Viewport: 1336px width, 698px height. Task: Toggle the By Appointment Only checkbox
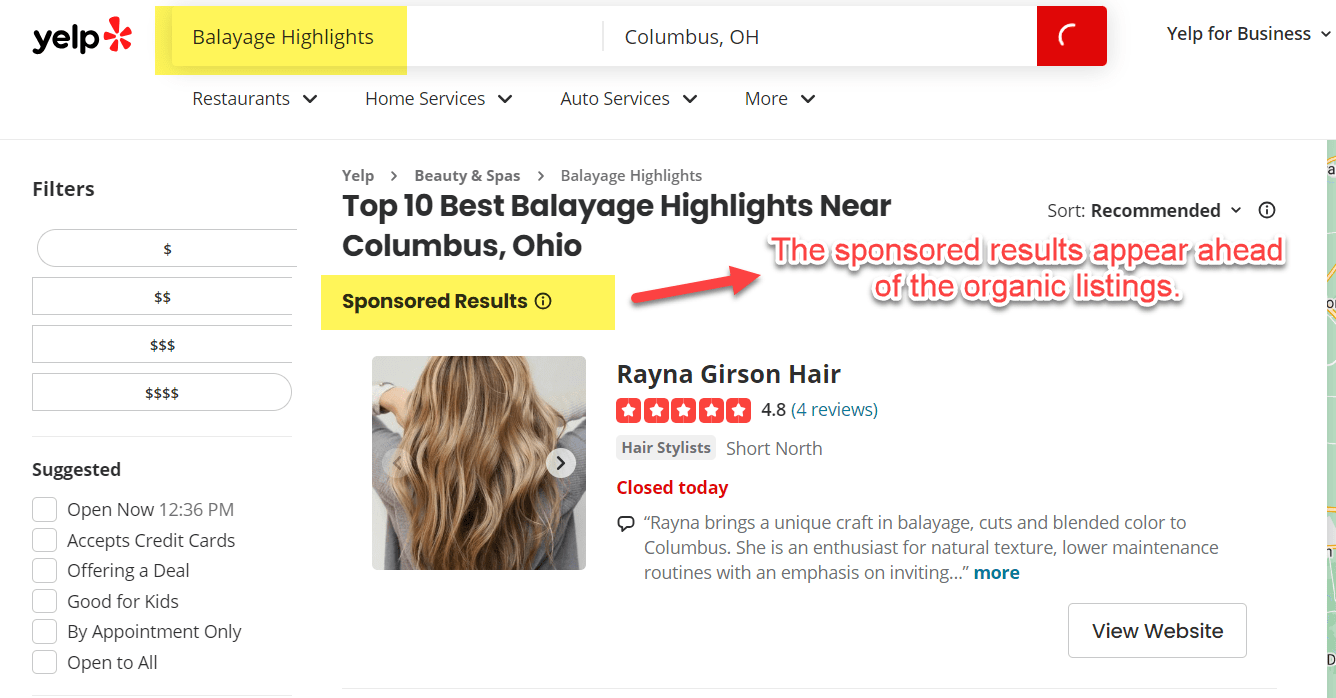point(44,632)
